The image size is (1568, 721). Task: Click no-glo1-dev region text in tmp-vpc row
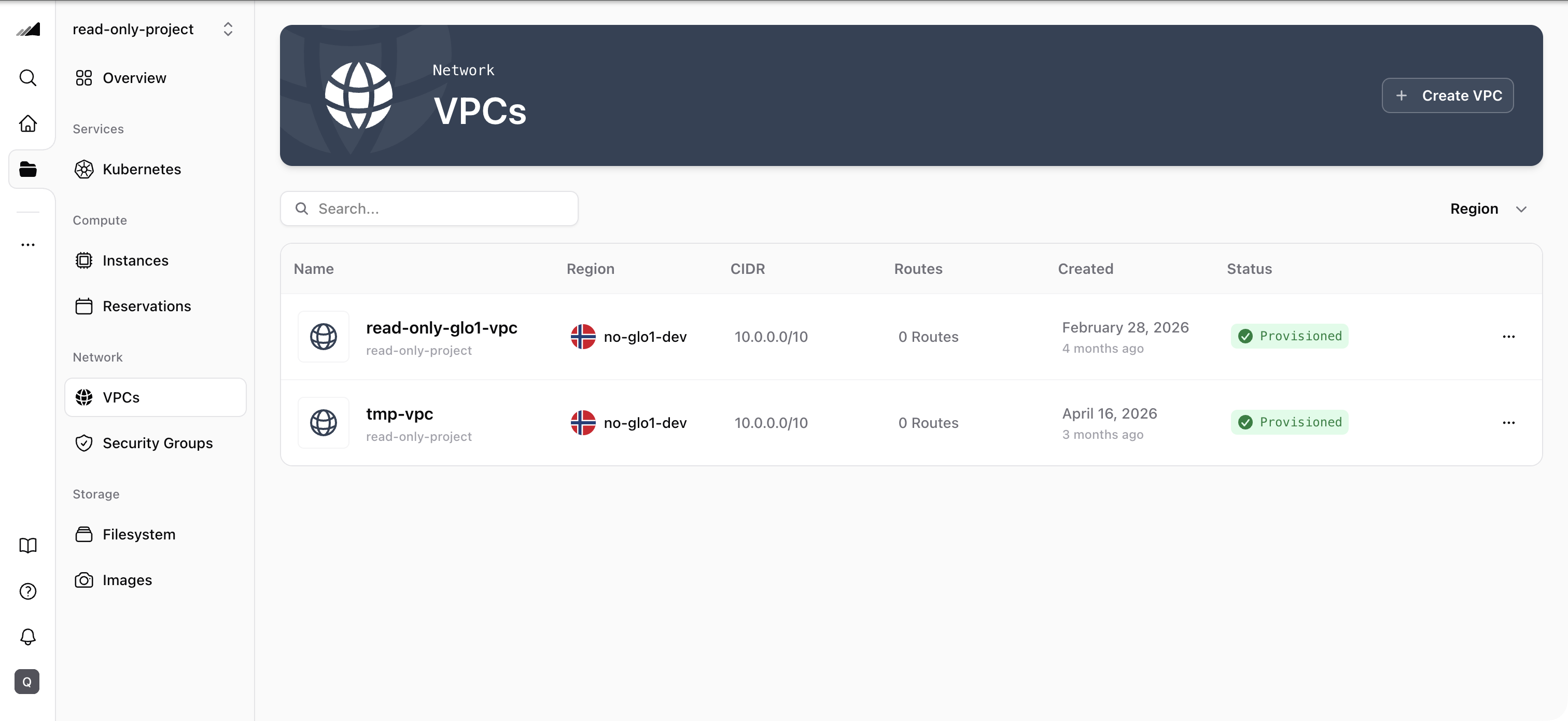tap(645, 423)
